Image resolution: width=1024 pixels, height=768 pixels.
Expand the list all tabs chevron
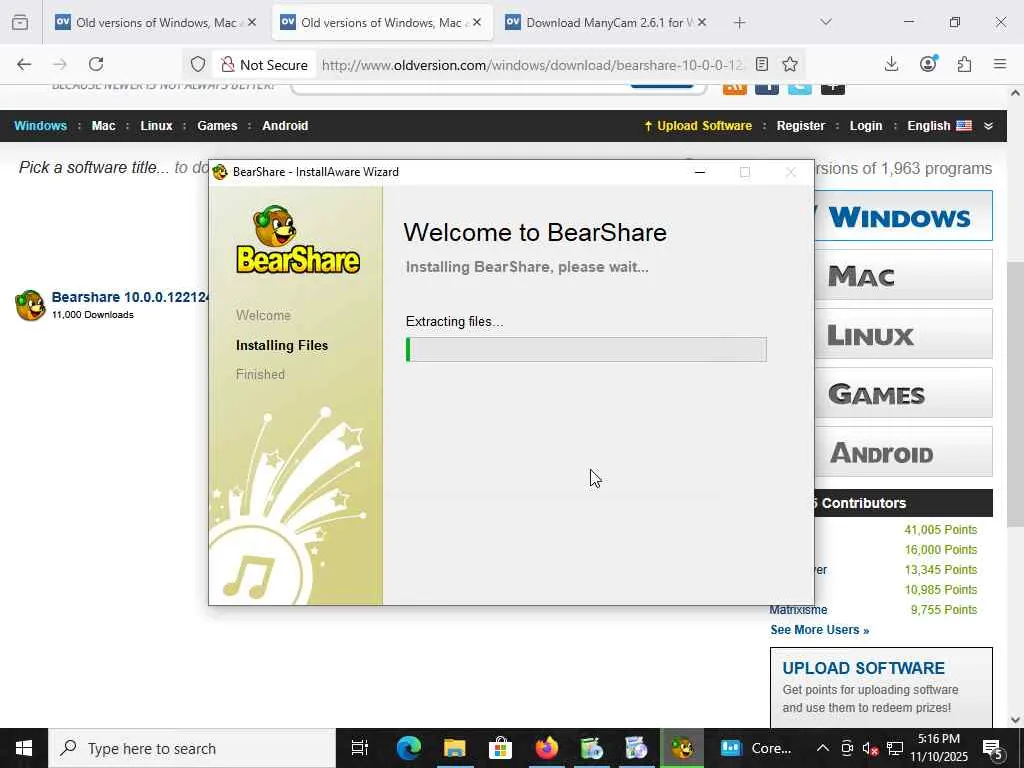[826, 22]
